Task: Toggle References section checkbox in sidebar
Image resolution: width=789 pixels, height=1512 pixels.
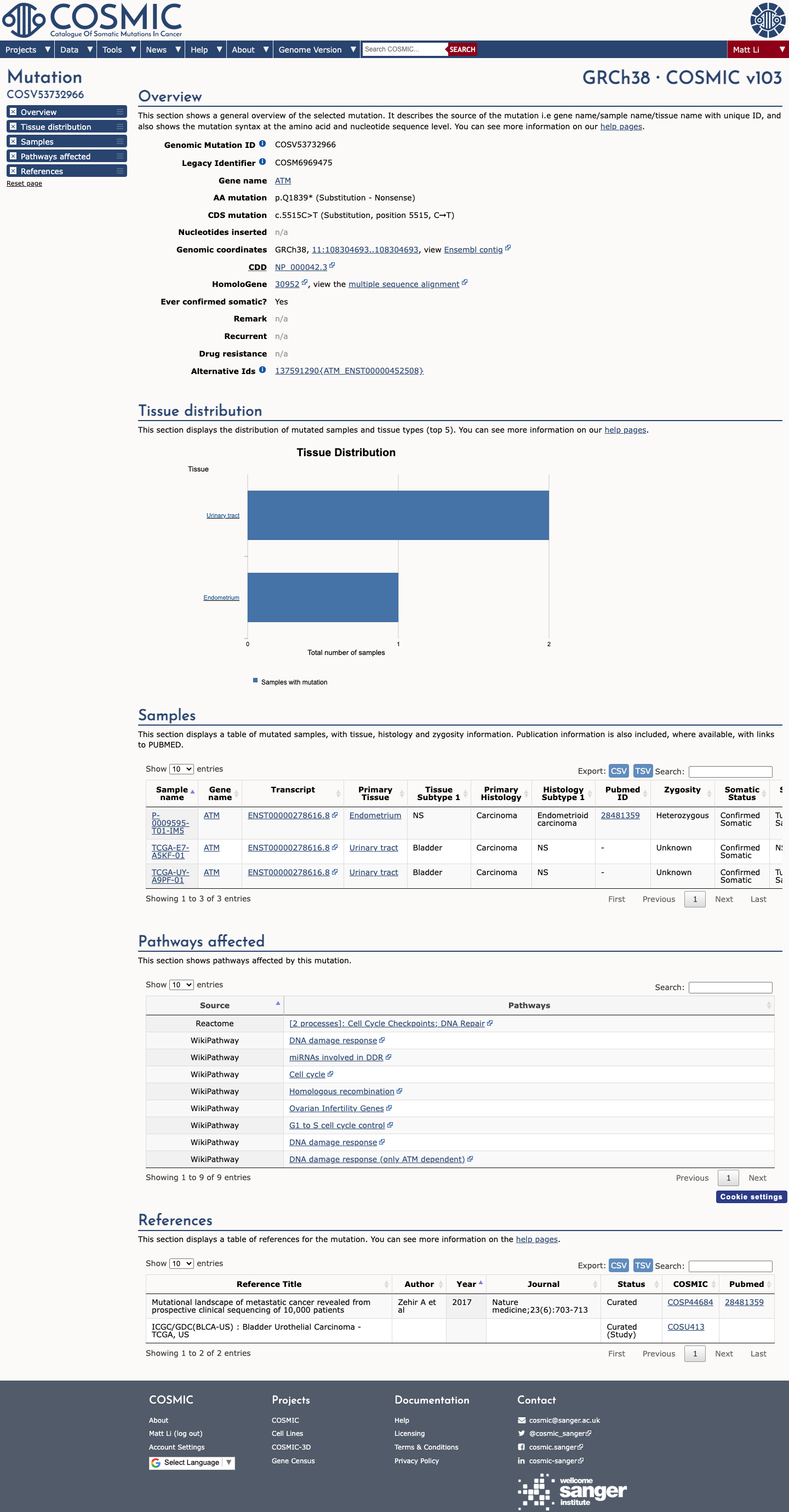Action: (13, 171)
